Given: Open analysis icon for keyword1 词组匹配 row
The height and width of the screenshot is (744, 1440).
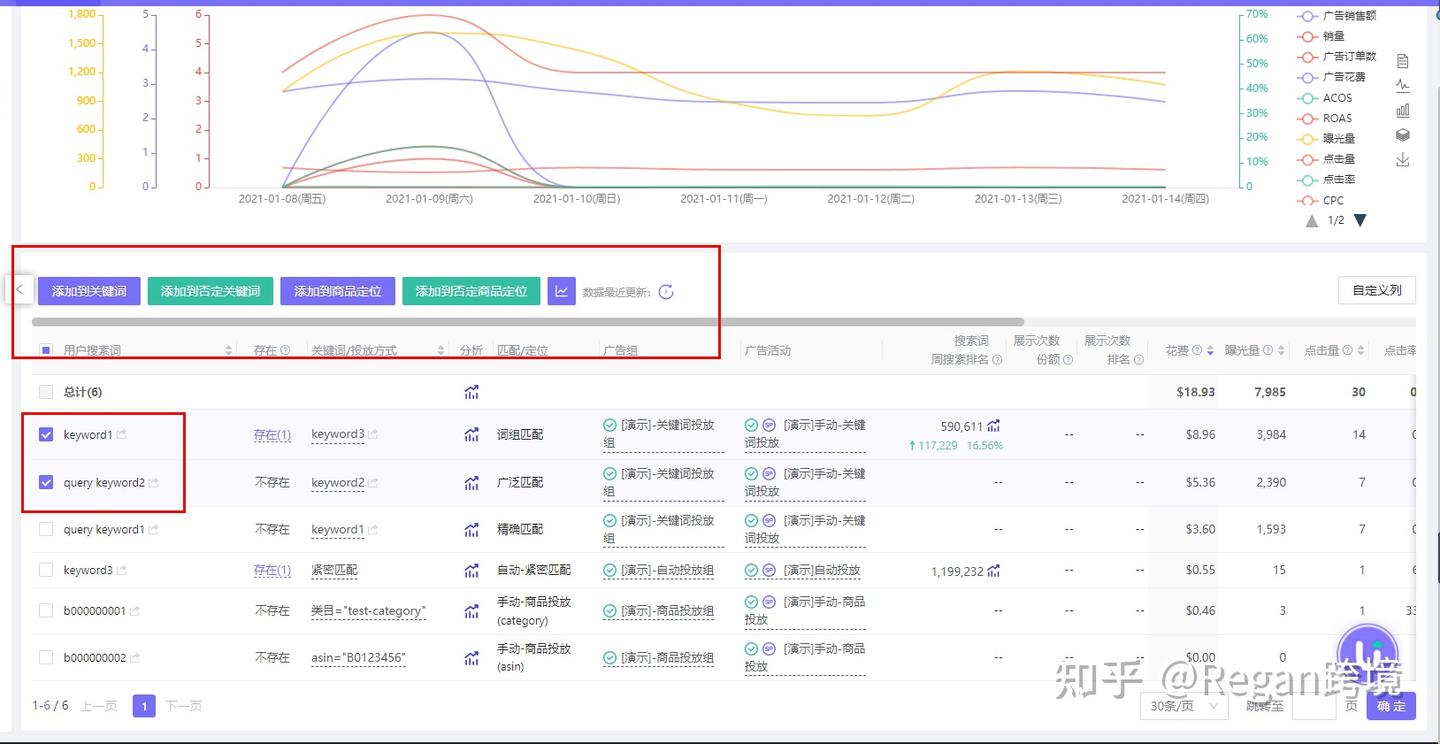Looking at the screenshot, I should tap(471, 435).
